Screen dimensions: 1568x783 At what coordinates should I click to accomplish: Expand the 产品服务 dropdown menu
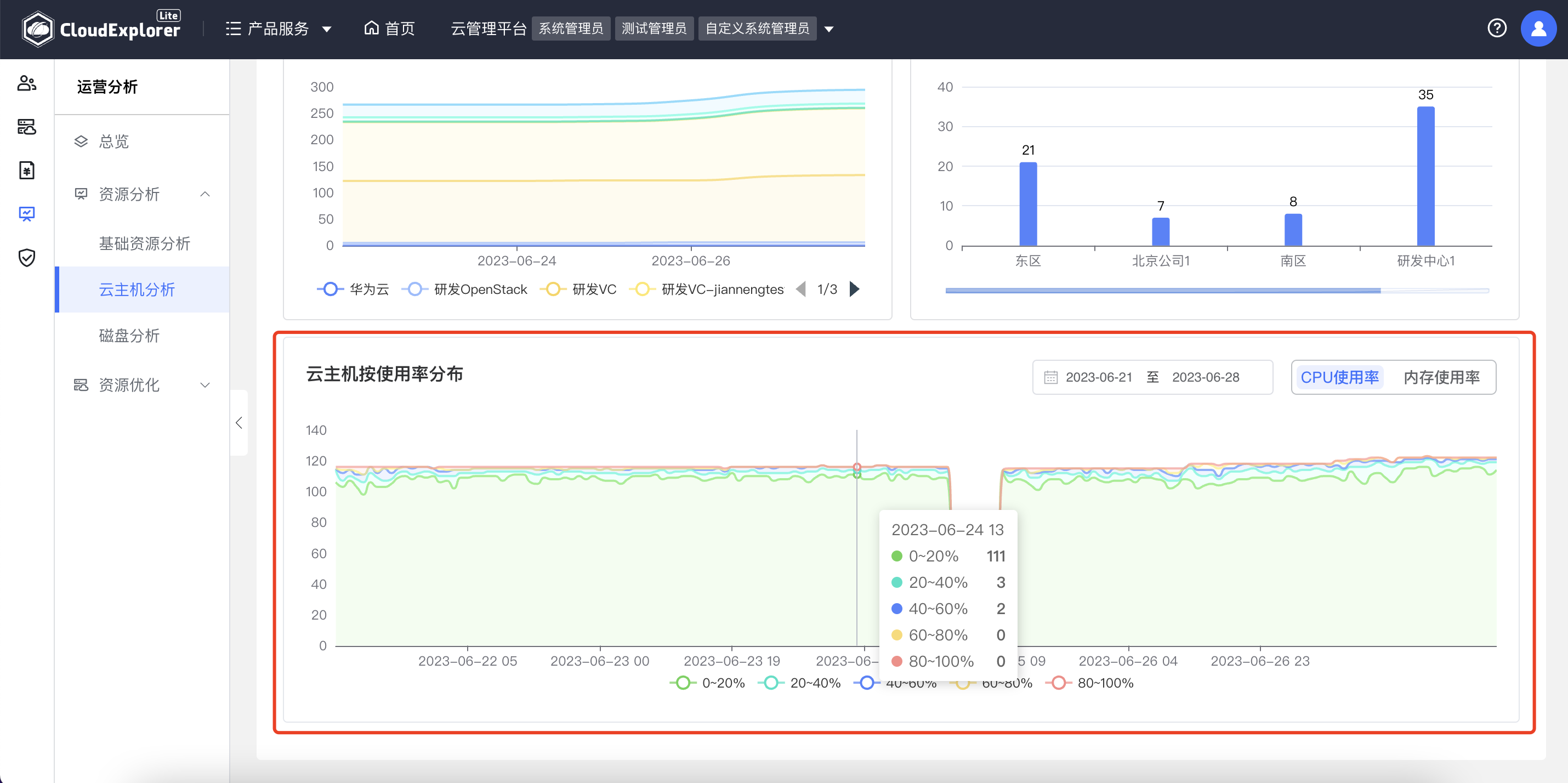(x=279, y=29)
